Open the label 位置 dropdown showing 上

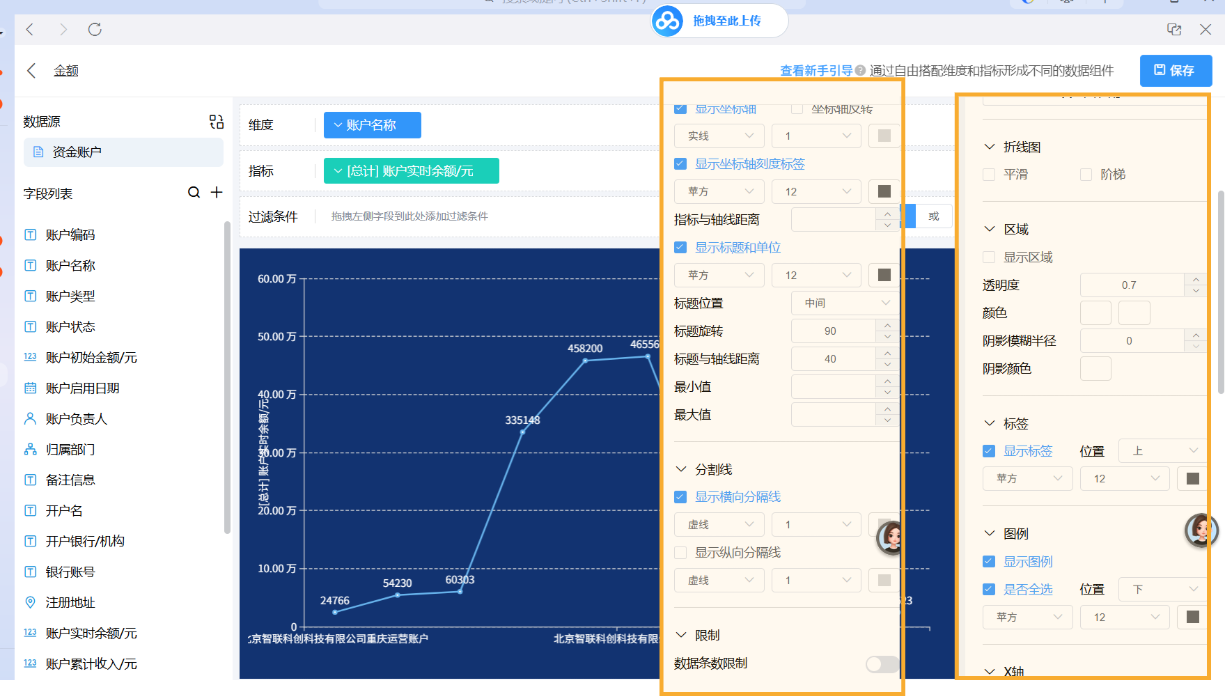1162,451
